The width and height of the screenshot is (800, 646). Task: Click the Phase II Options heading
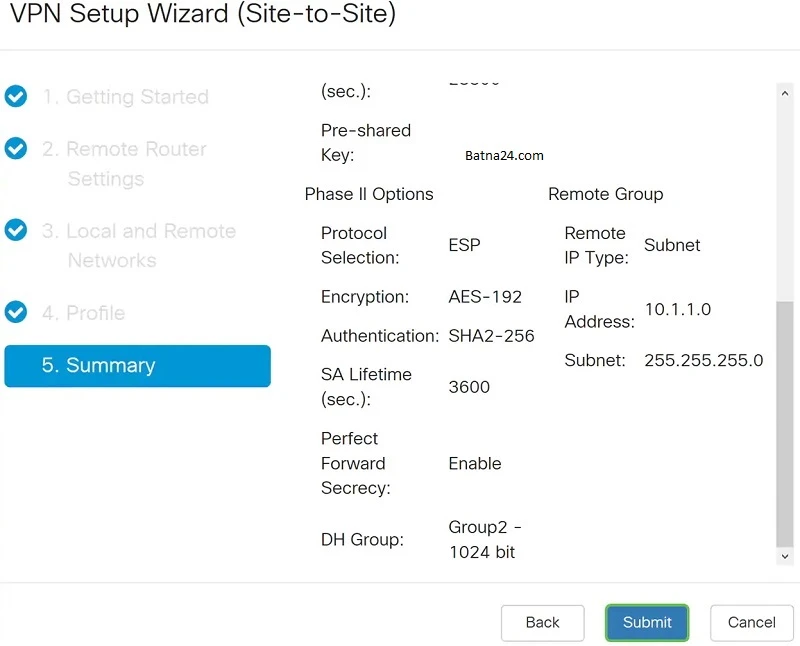(x=369, y=194)
